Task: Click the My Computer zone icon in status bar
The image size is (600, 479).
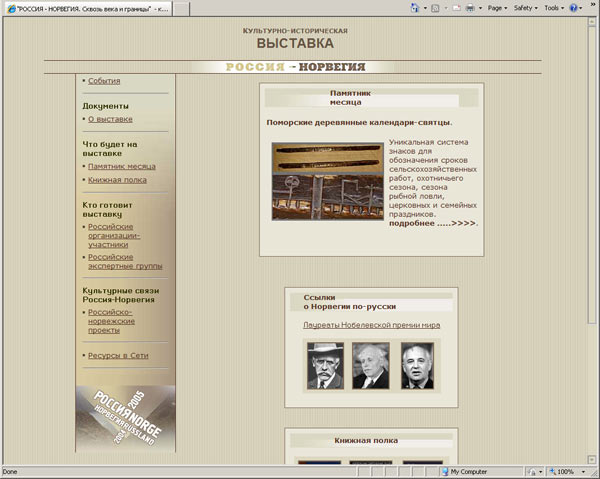Action: pyautogui.click(x=443, y=471)
